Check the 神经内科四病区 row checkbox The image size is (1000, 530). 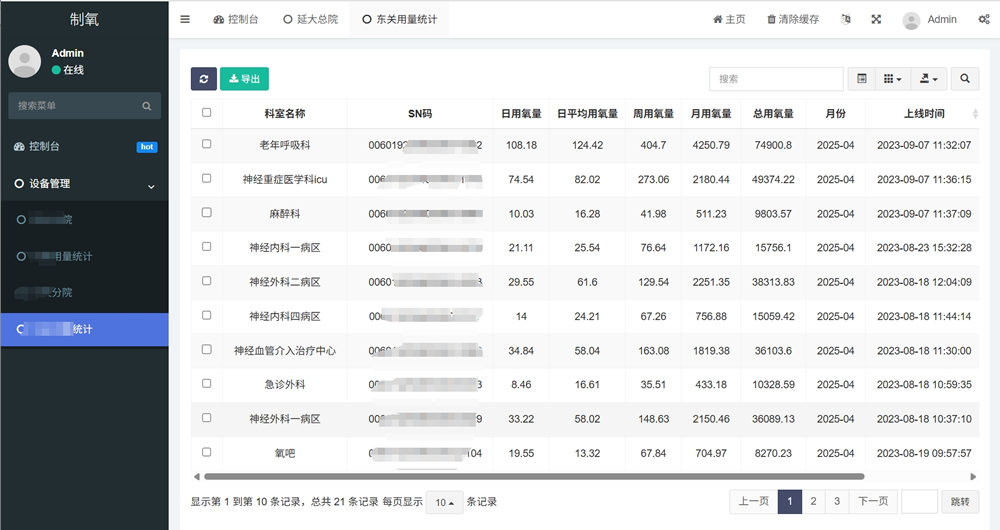click(206, 315)
